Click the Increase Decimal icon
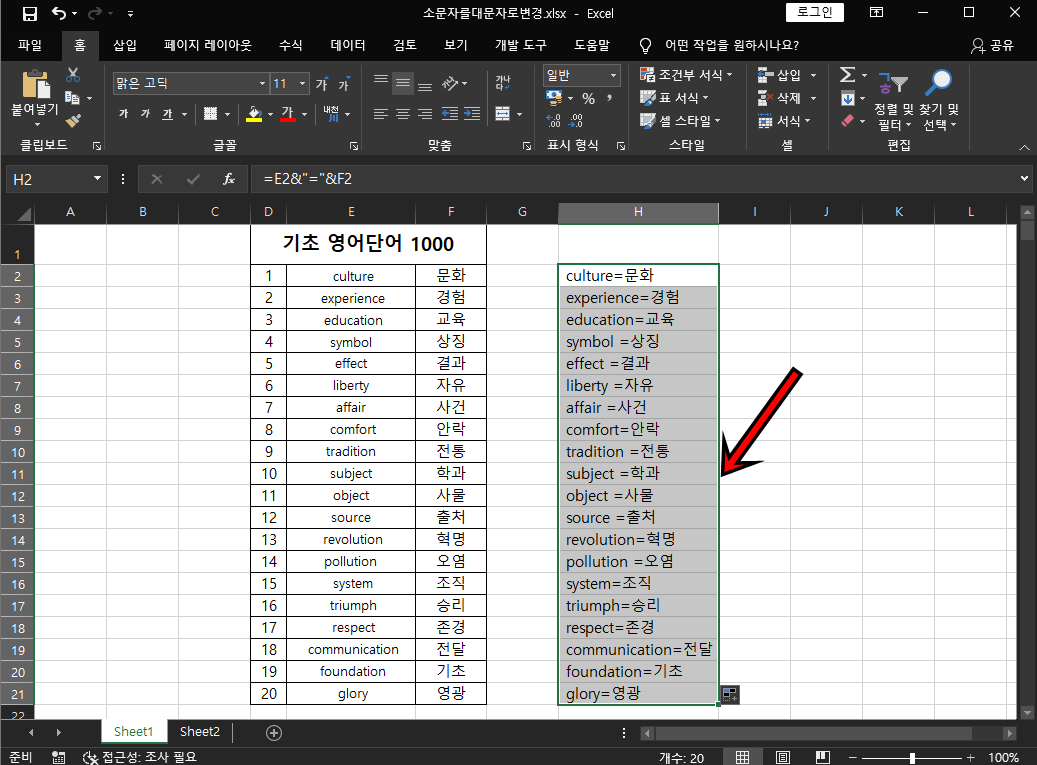 click(554, 121)
